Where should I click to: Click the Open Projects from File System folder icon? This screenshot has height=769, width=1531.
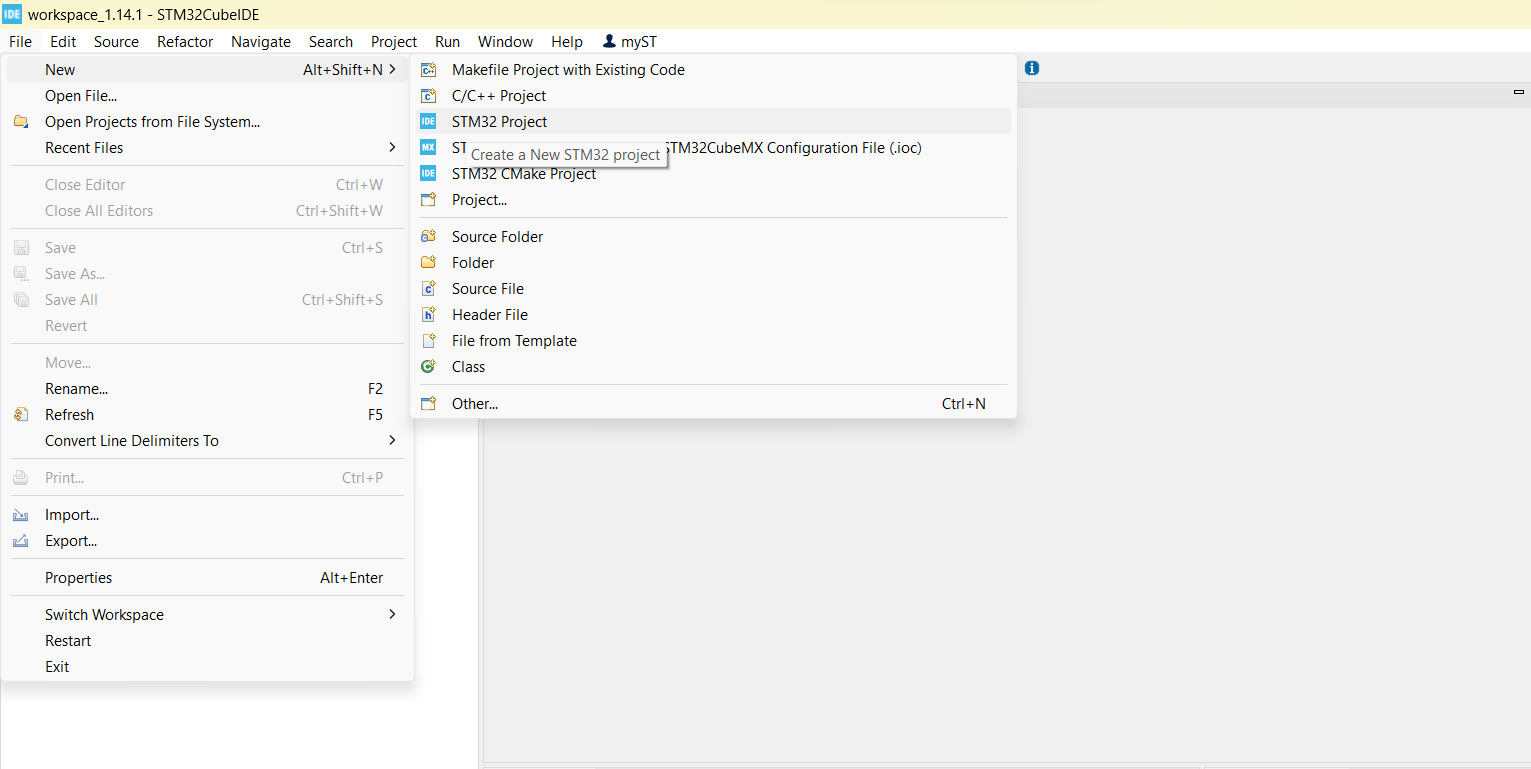click(21, 122)
